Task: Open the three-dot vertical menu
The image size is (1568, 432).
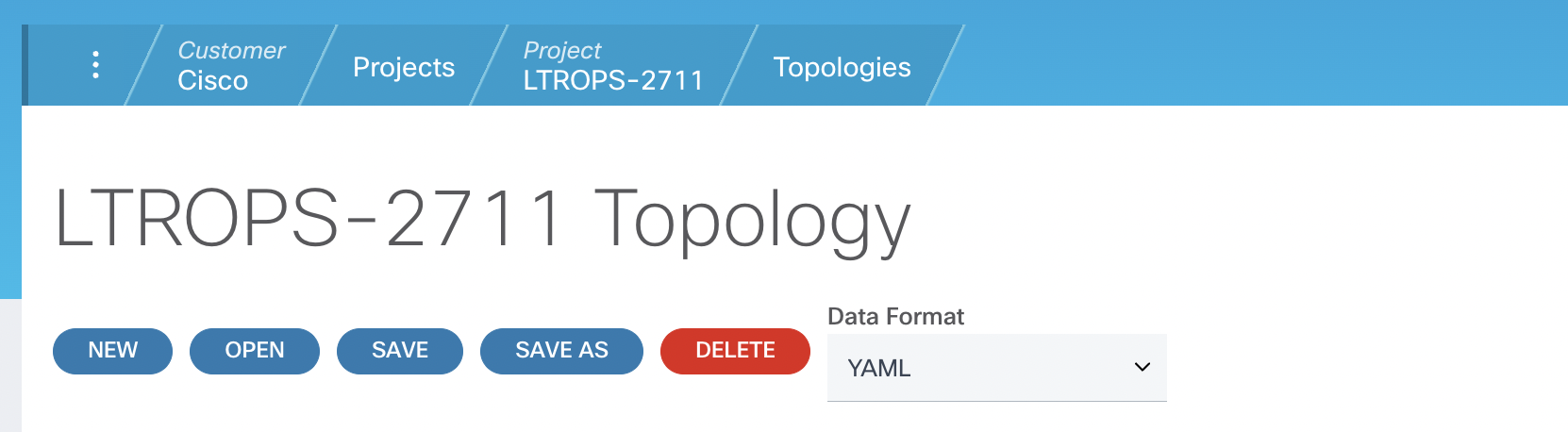Action: [95, 64]
